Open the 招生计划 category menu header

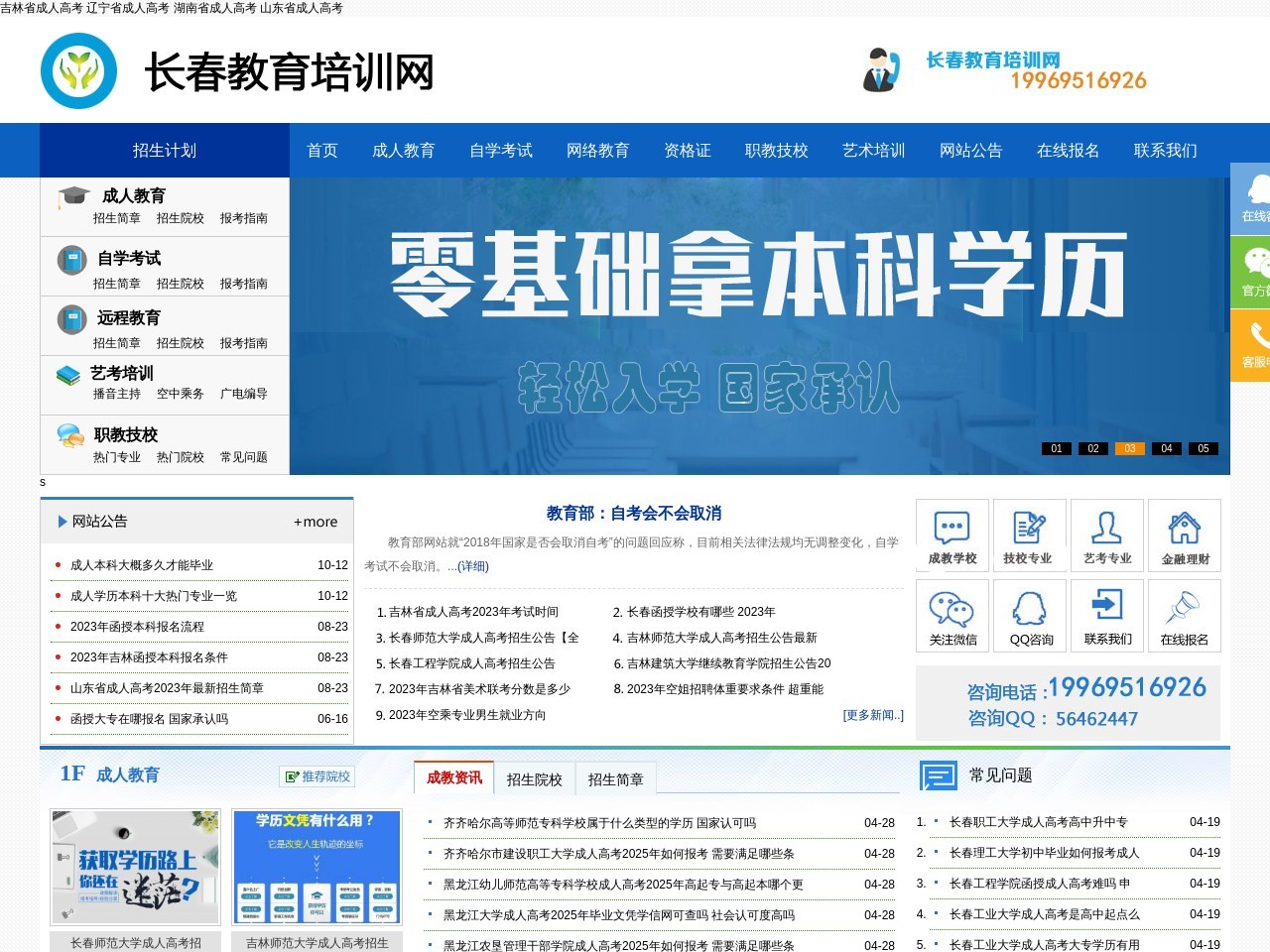165,151
